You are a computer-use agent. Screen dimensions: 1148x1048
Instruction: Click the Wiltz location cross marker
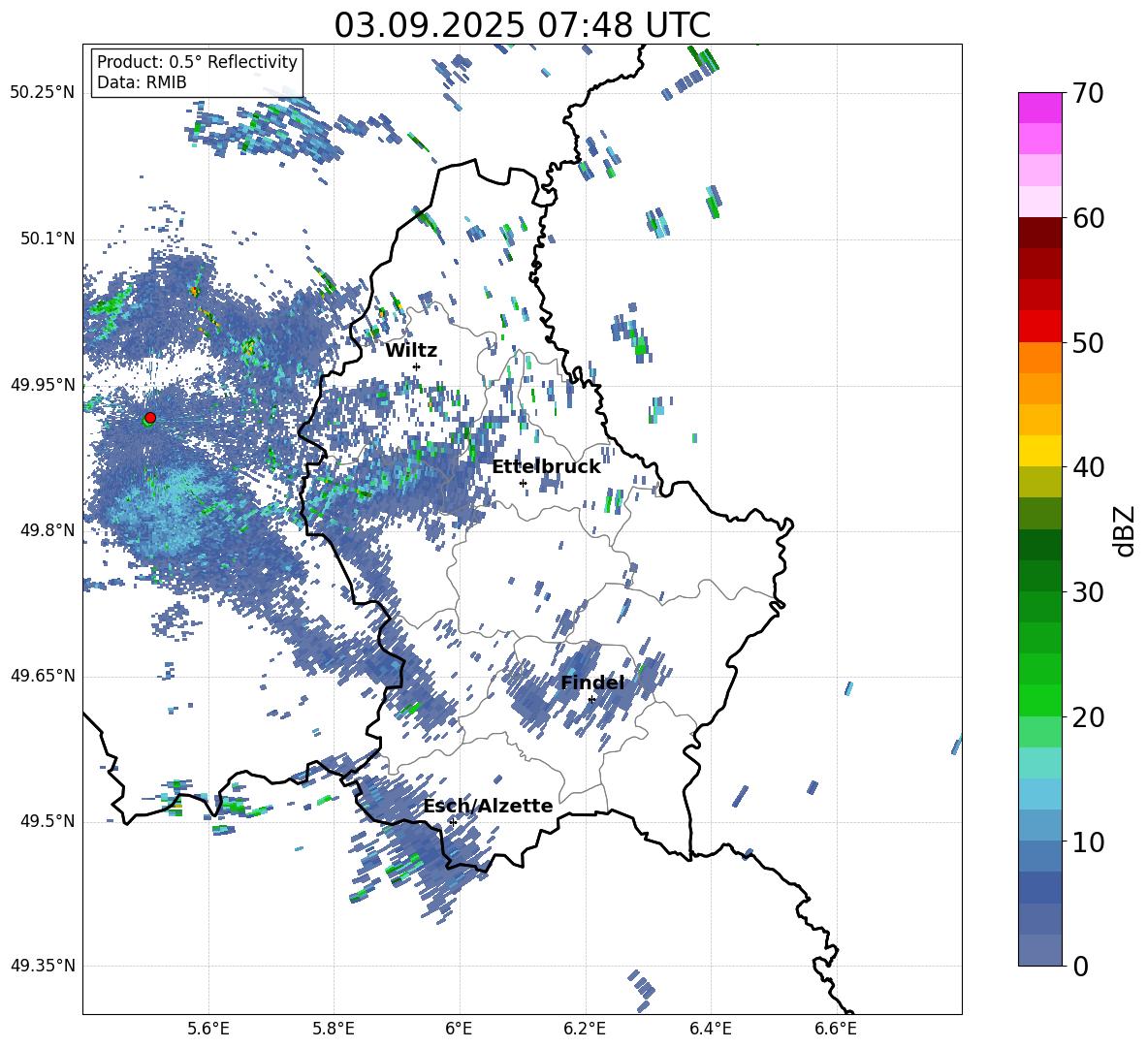[x=417, y=366]
